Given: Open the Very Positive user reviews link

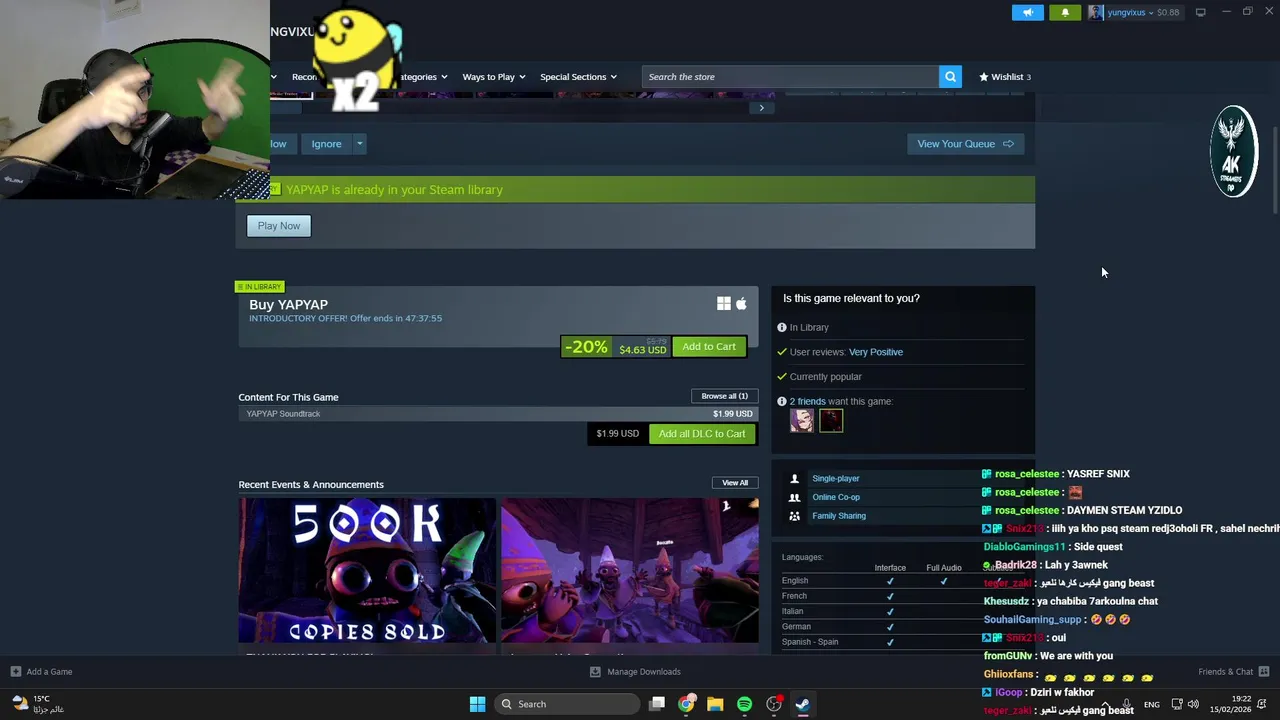Looking at the screenshot, I should pyautogui.click(x=875, y=352).
